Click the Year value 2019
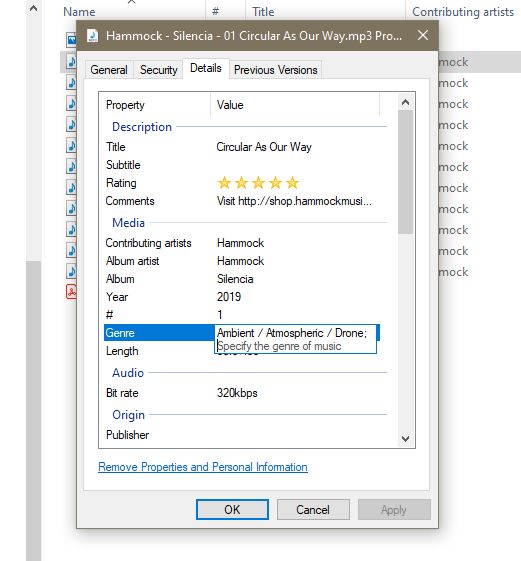Screen dimensions: 521x561 pyautogui.click(x=229, y=297)
